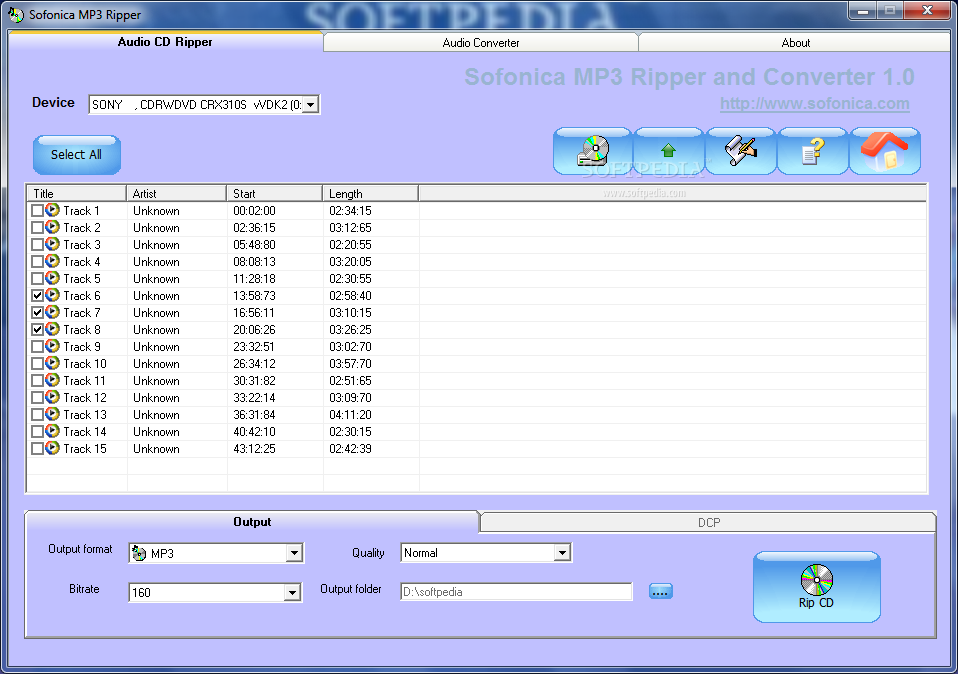Click the Track 1 media icon

pos(53,210)
